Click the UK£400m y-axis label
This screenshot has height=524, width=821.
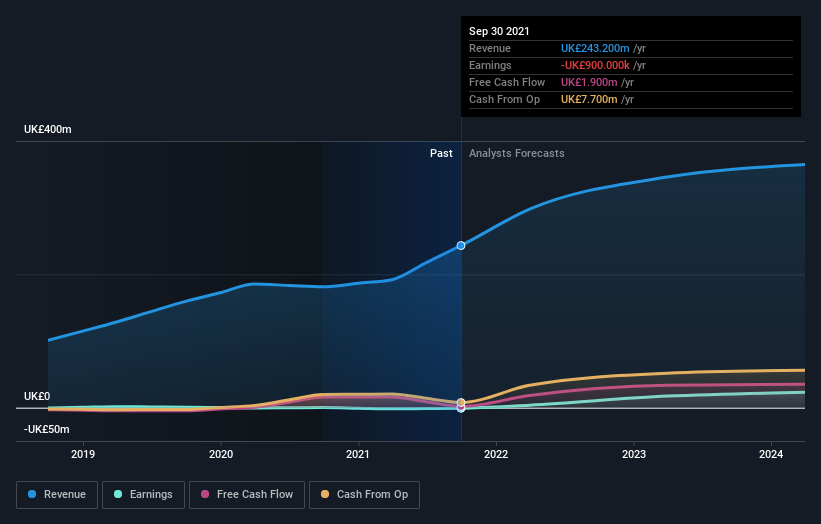pyautogui.click(x=48, y=129)
